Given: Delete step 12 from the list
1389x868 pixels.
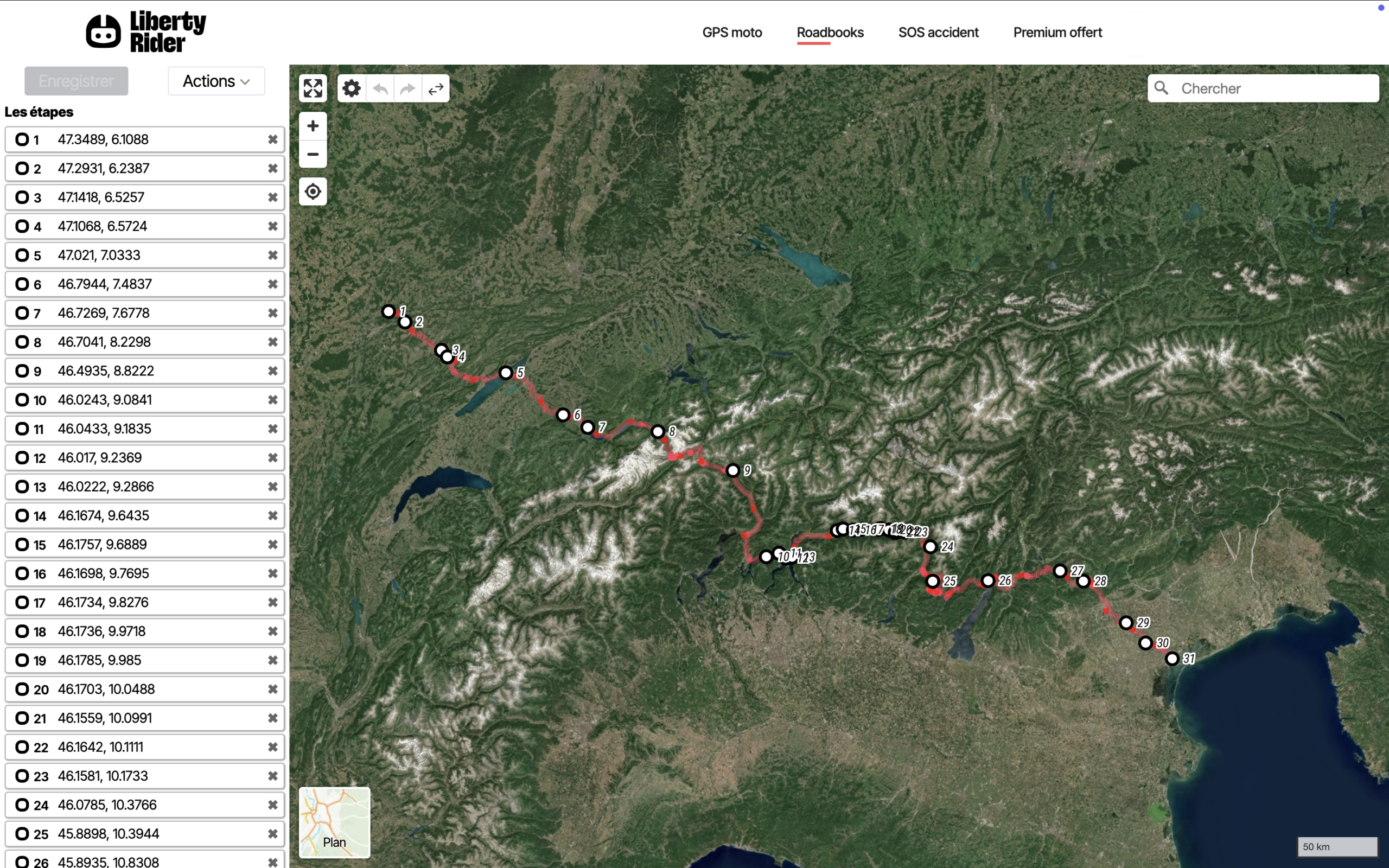Looking at the screenshot, I should [x=272, y=457].
